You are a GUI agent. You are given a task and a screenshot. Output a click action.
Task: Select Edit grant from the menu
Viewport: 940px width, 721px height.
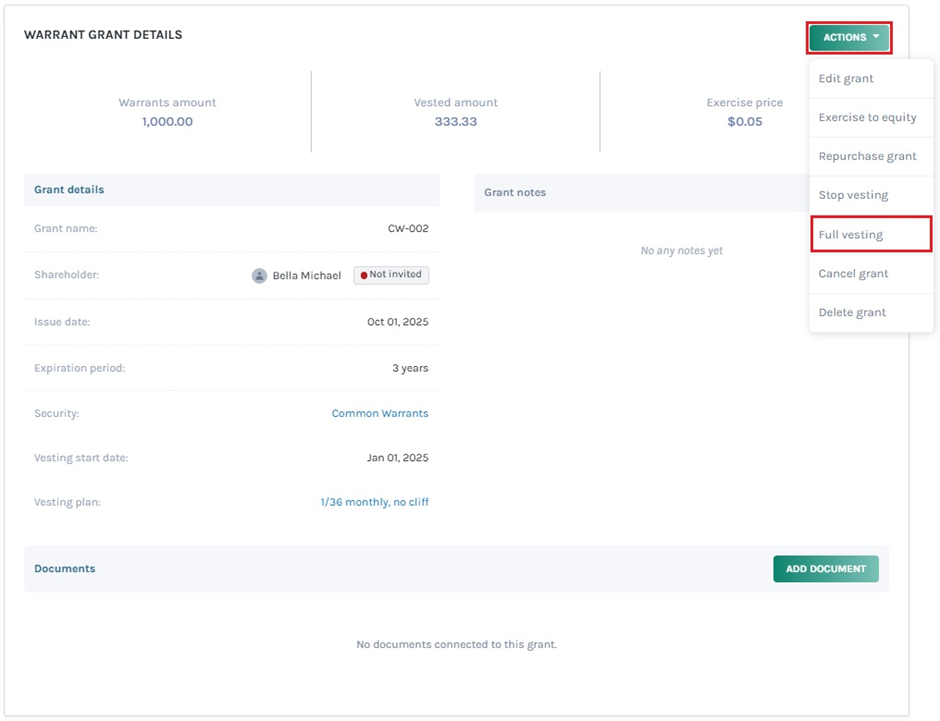tap(846, 79)
